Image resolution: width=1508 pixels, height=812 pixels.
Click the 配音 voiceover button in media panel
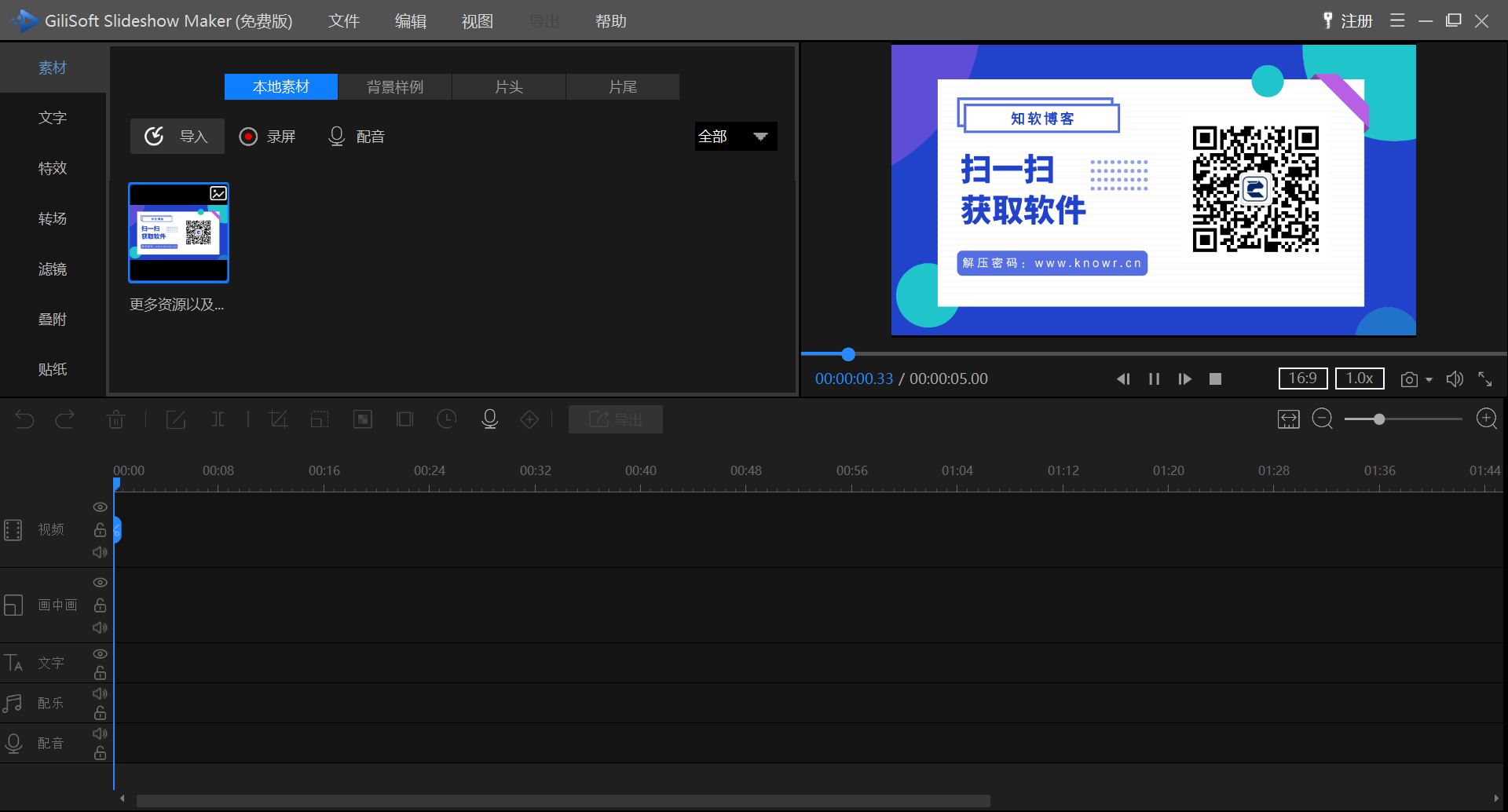tap(357, 137)
